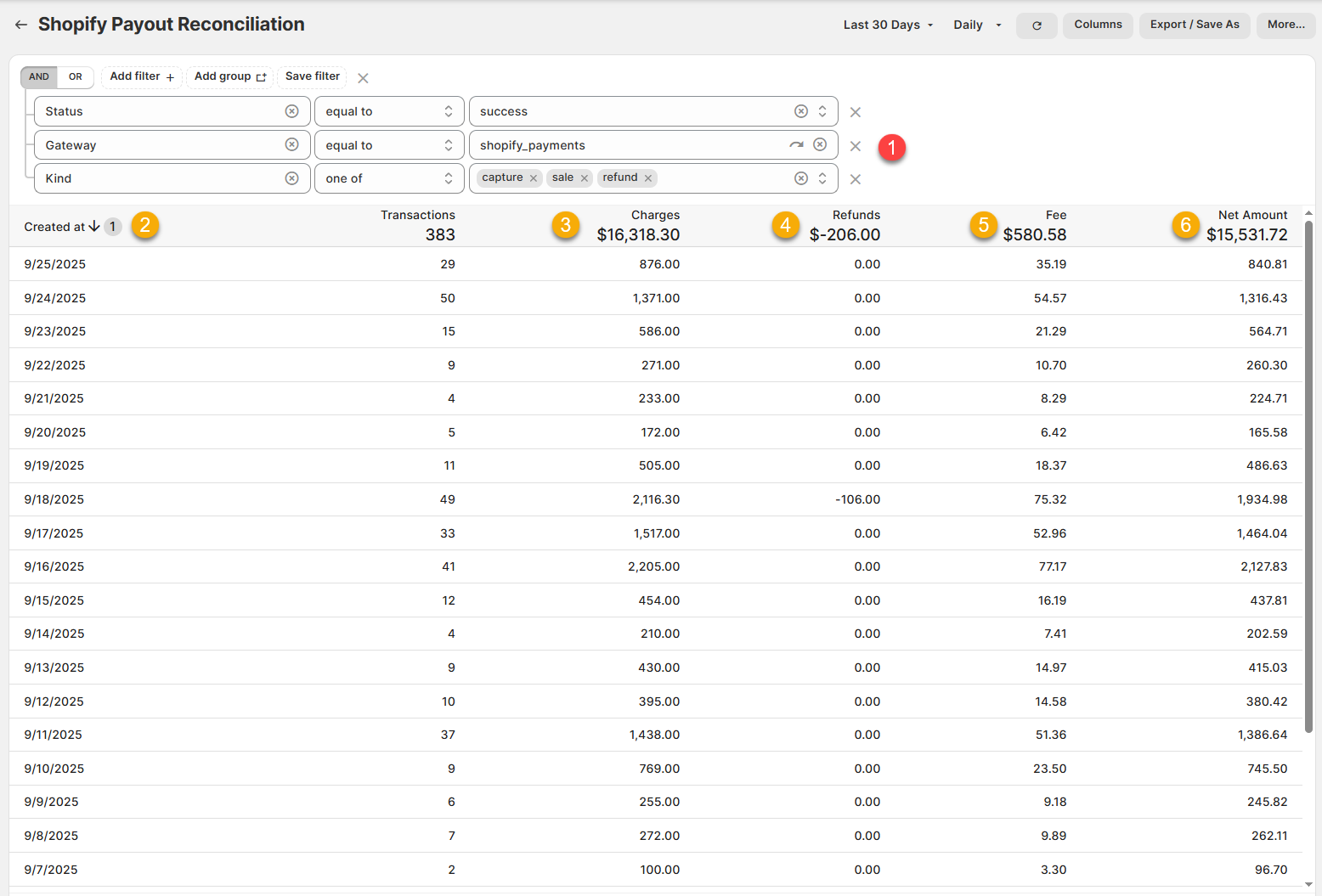Toggle the Created at sort direction
The image size is (1322, 896).
click(x=94, y=227)
